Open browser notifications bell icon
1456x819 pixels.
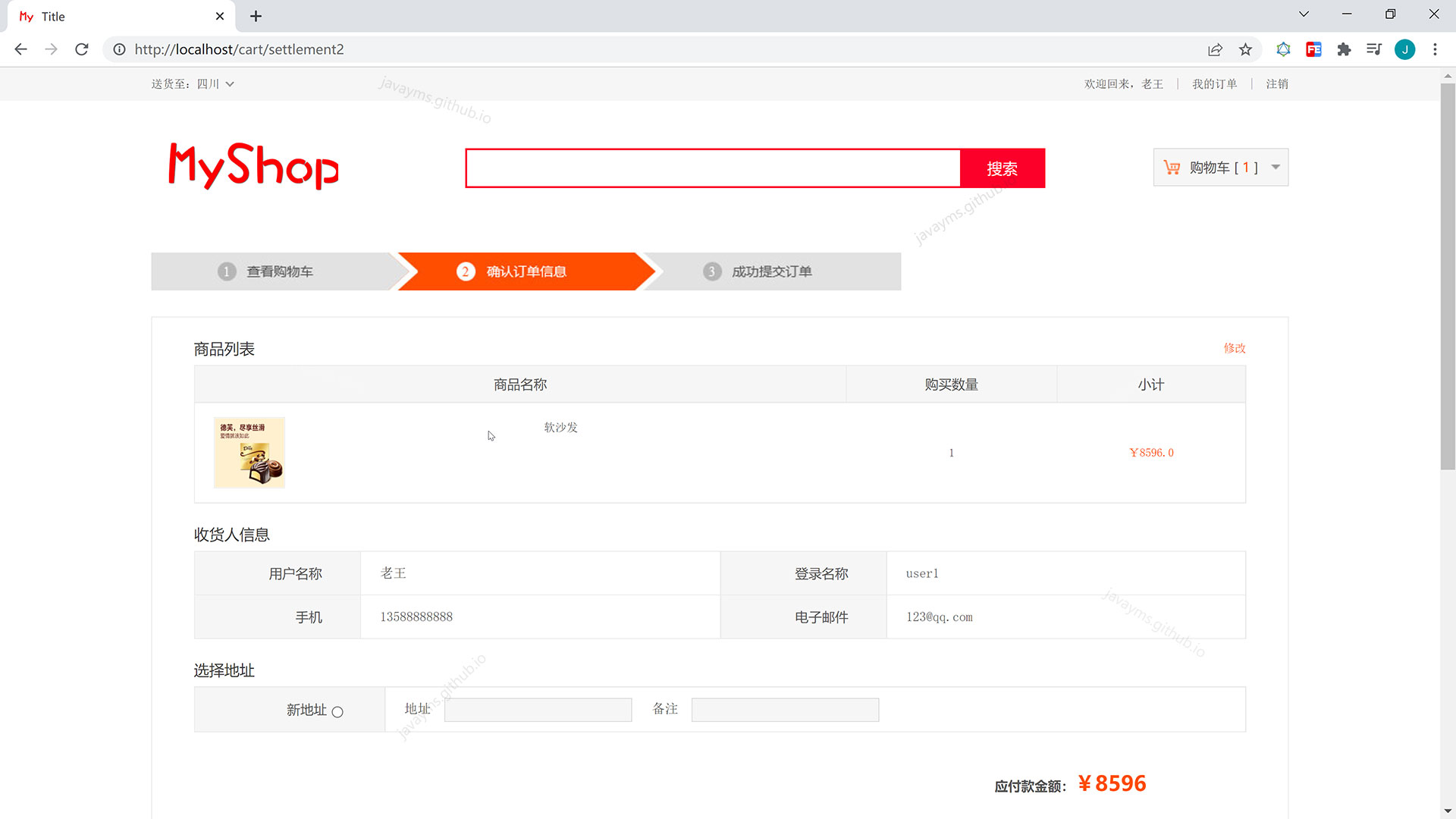[1283, 49]
